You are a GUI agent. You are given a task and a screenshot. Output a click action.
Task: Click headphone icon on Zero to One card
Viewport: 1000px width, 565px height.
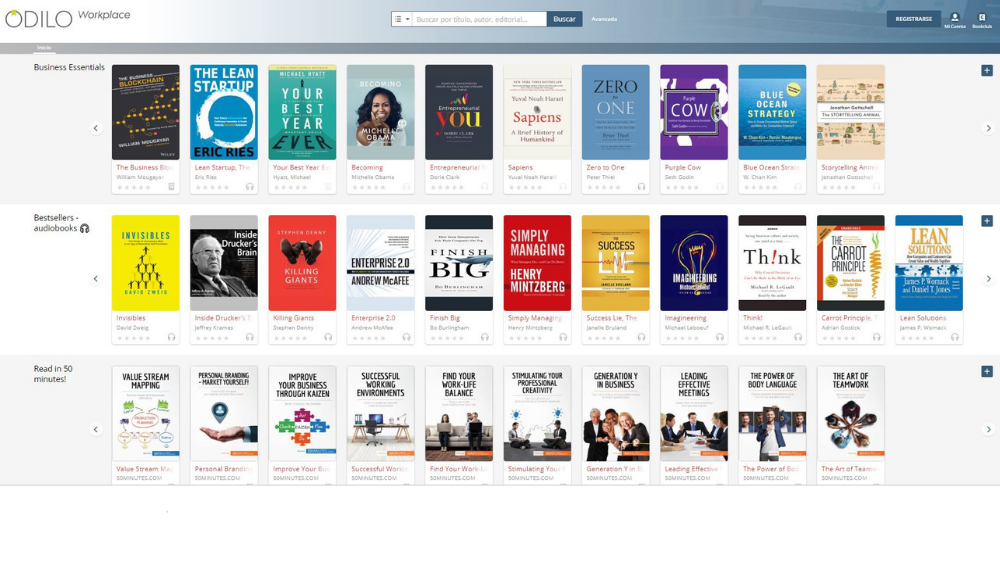click(x=641, y=187)
